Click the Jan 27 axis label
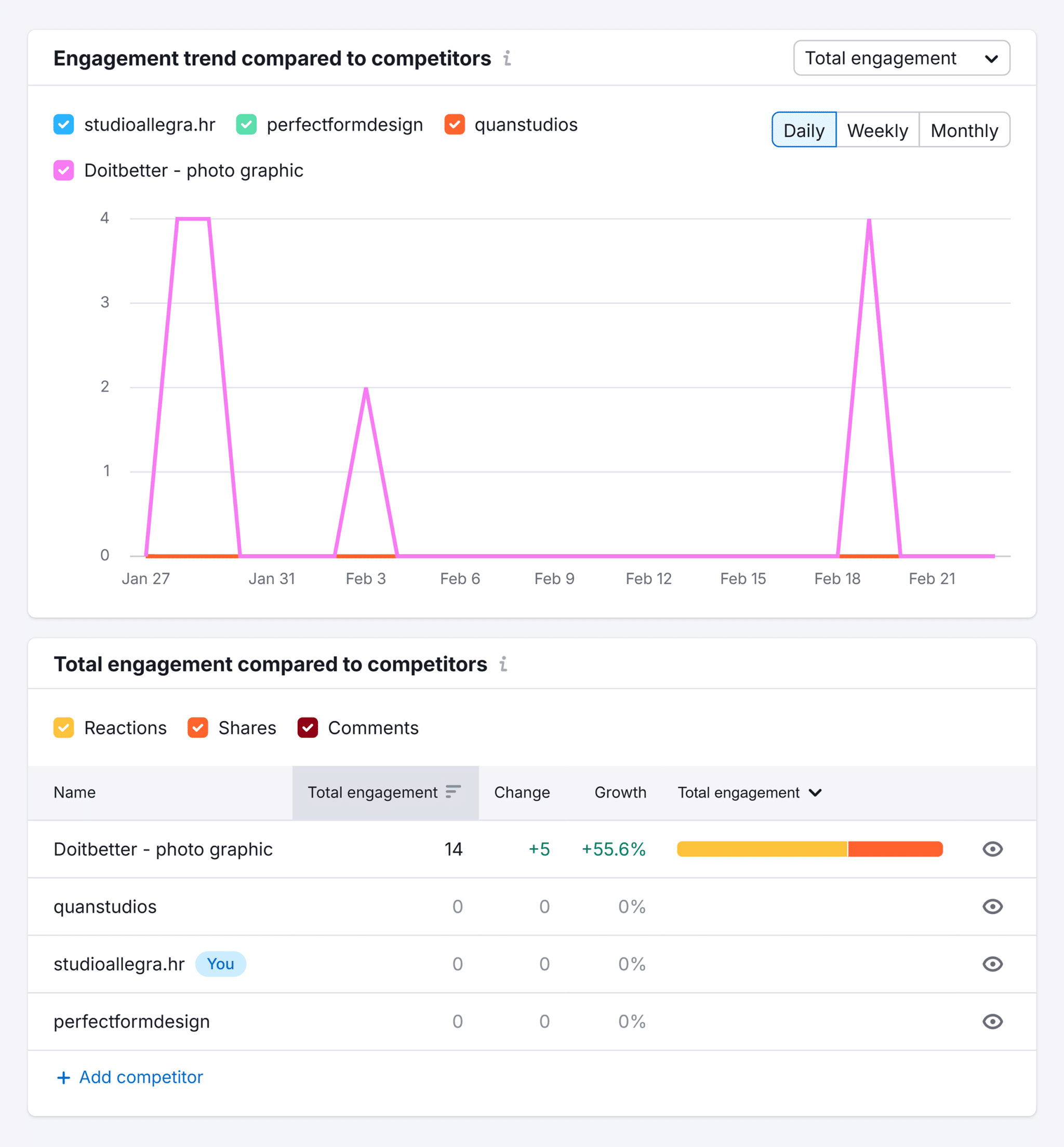1064x1147 pixels. (145, 579)
